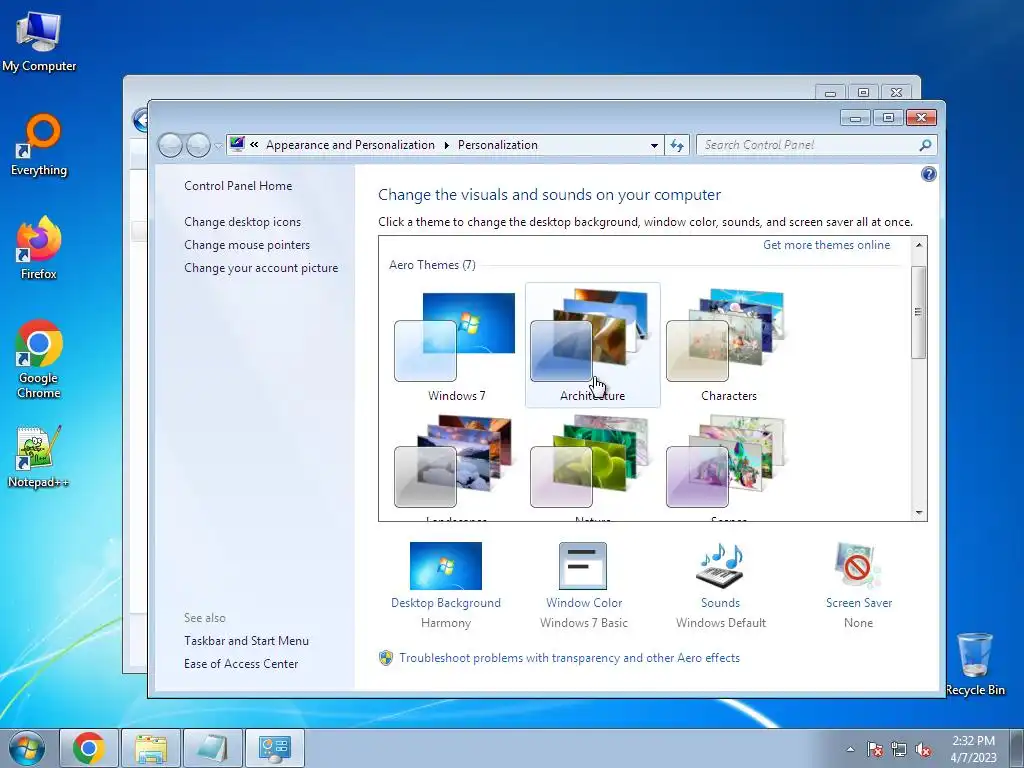1024x768 pixels.
Task: Open Ease of Access Center link
Action: (241, 664)
